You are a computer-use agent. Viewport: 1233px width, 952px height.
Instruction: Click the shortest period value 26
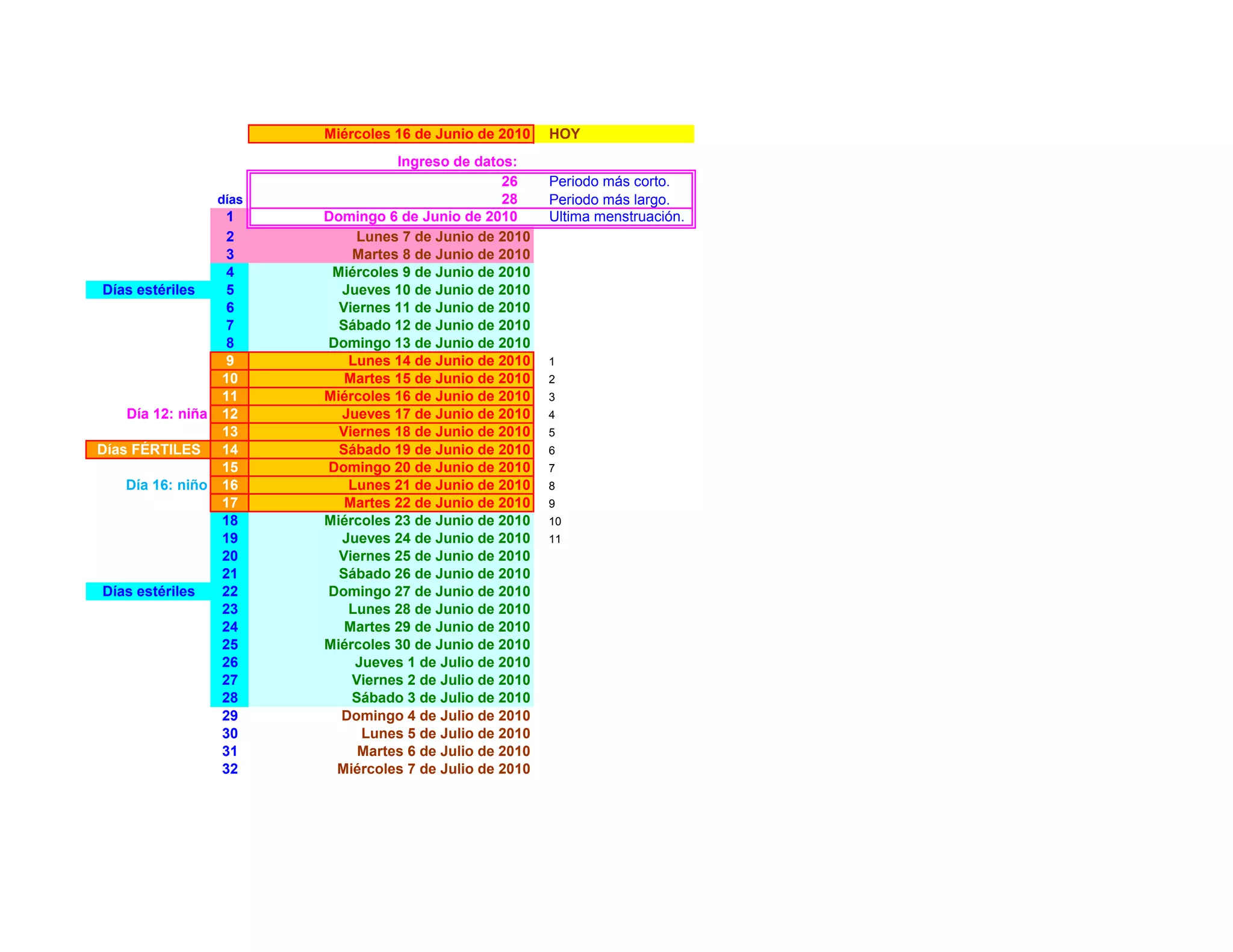coord(509,181)
